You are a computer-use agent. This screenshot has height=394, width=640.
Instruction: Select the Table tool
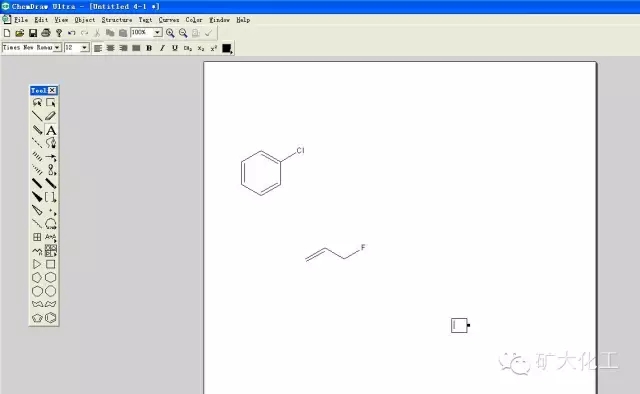[37, 237]
